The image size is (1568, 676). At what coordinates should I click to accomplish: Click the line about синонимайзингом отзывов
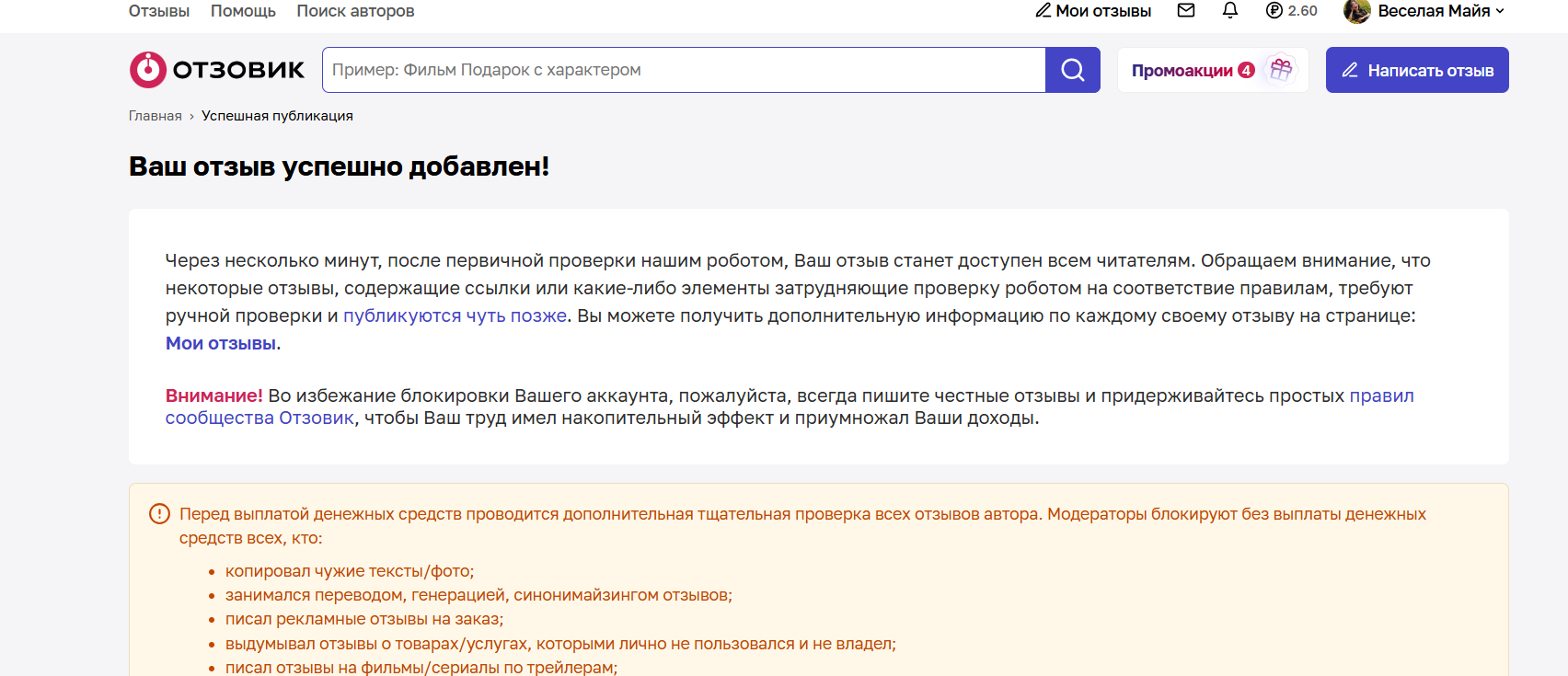click(478, 595)
